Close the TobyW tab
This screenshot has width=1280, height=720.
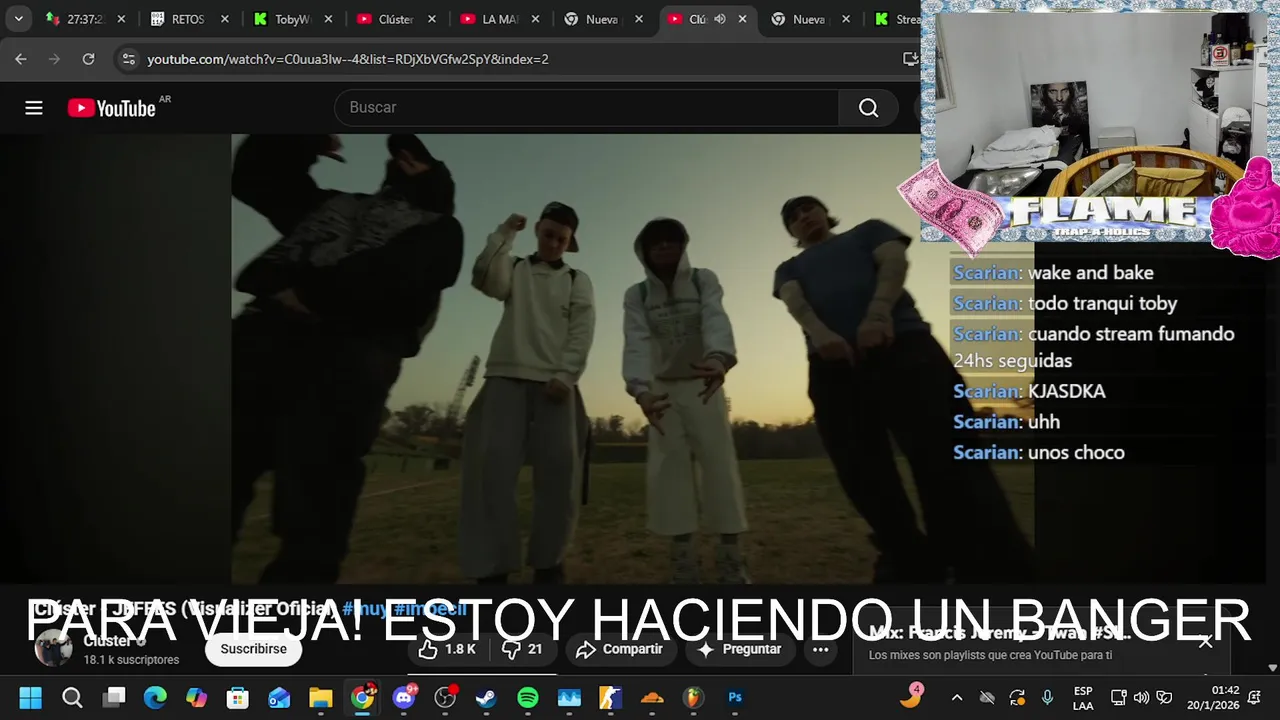pos(328,19)
